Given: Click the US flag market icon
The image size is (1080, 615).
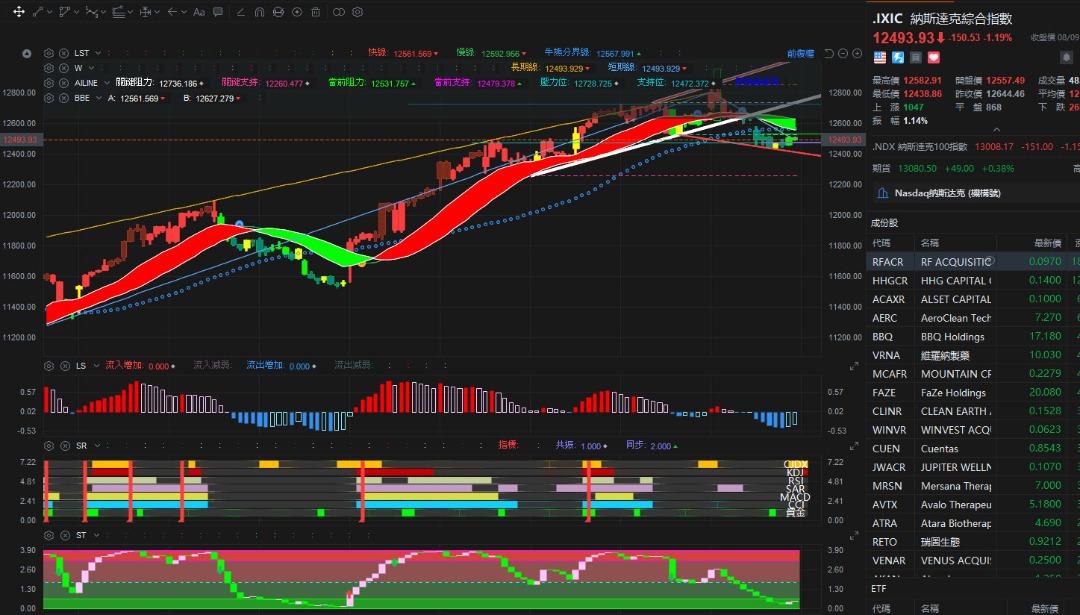Looking at the screenshot, I should (880, 57).
